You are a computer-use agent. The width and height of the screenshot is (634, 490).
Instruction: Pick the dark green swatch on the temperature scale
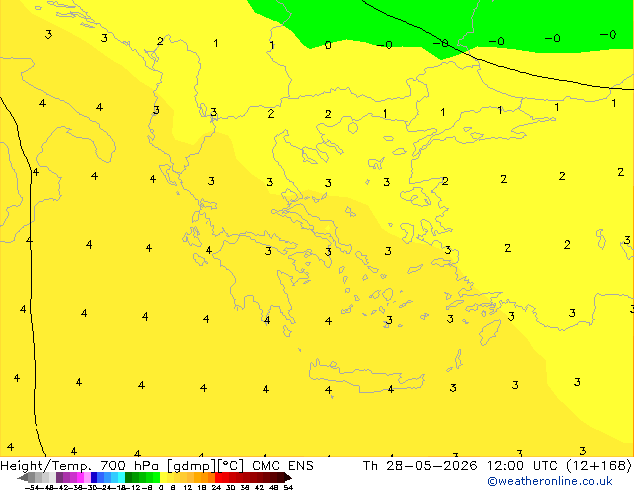[x=129, y=478]
